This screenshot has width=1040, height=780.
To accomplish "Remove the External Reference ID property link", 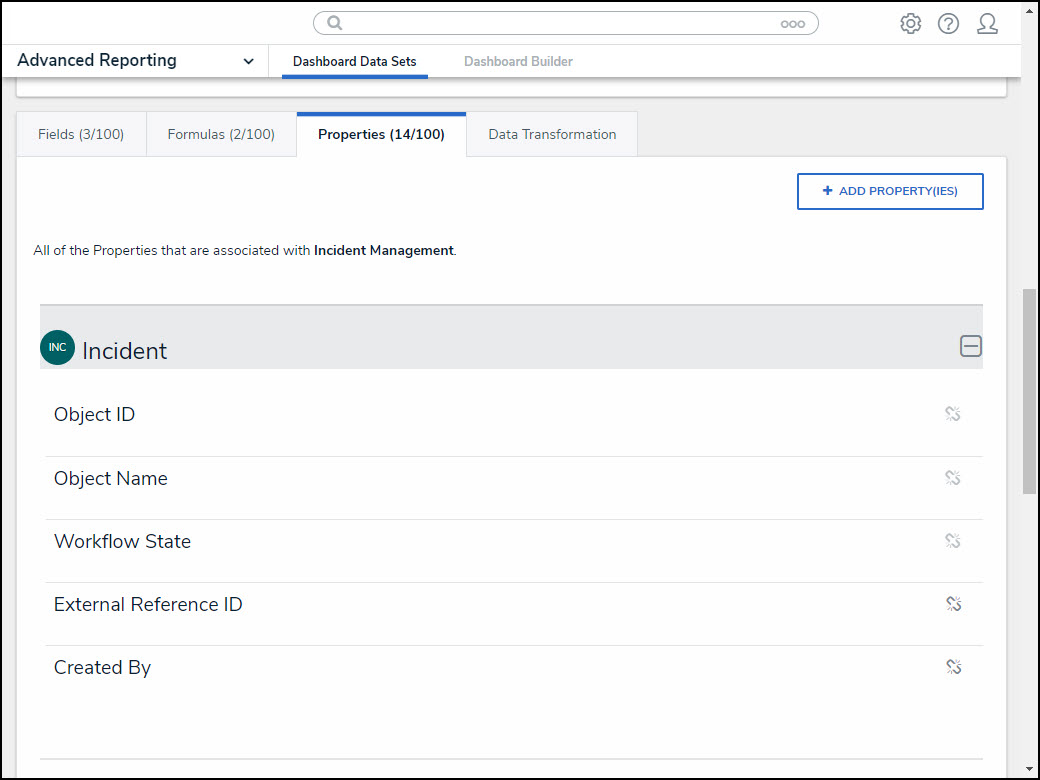I will click(x=952, y=604).
